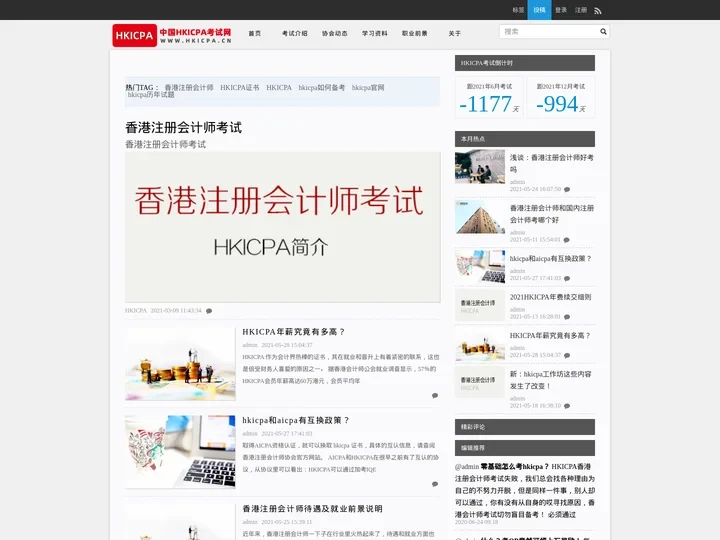
Task: Click the search magnifier icon
Action: 603,32
